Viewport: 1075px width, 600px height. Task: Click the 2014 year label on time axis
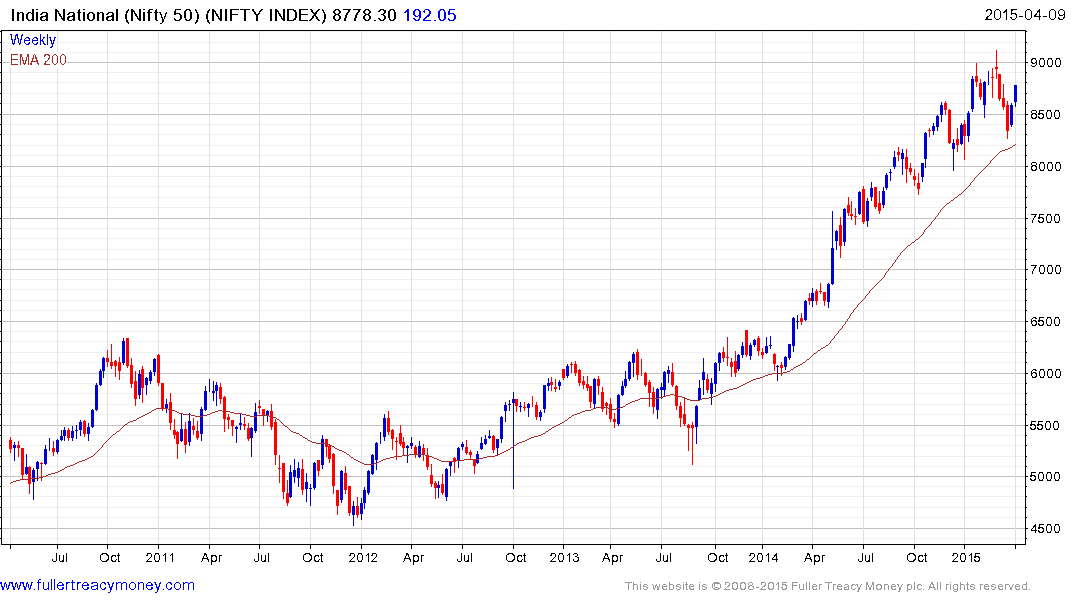pyautogui.click(x=763, y=557)
